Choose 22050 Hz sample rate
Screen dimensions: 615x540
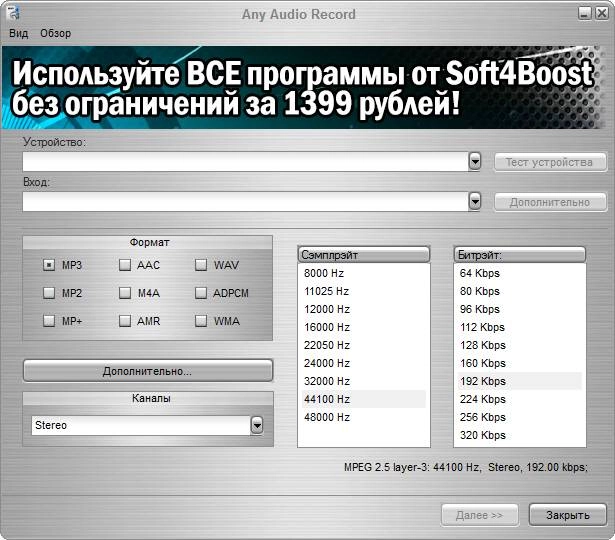tap(364, 345)
